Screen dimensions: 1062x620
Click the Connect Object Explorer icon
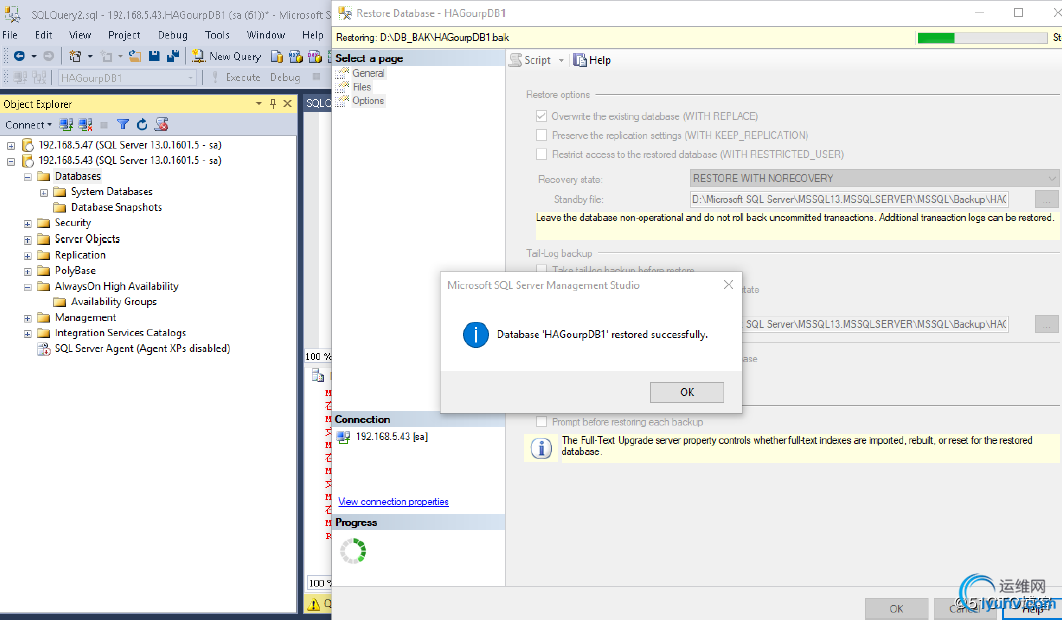[x=66, y=125]
